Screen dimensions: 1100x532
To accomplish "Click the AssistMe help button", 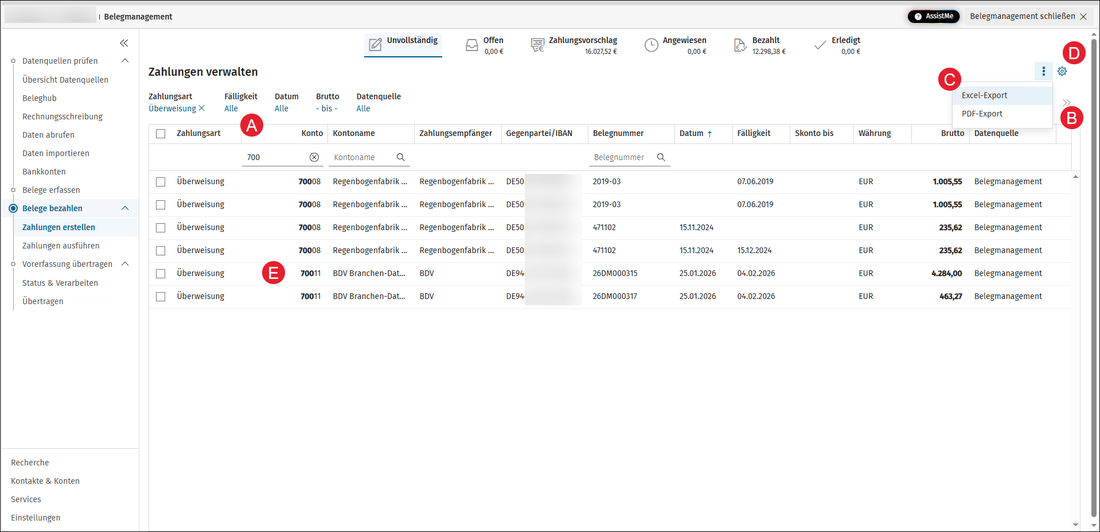I will 933,16.
